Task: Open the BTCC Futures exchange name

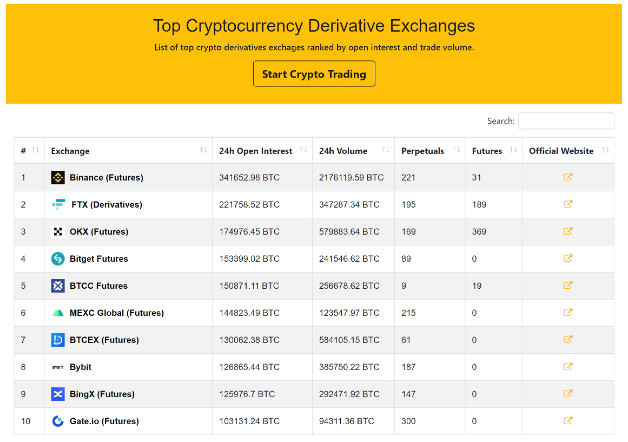Action: 99,286
